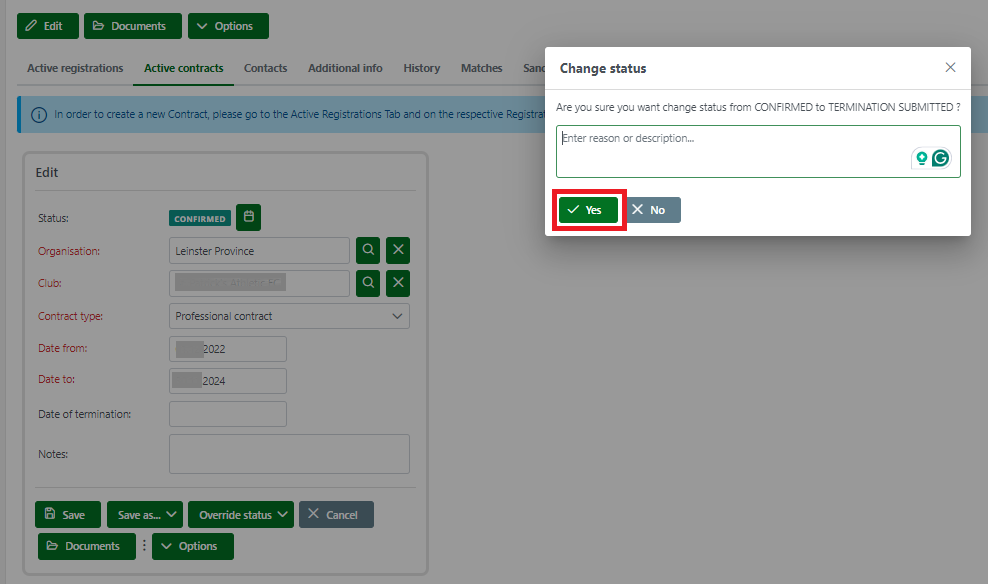Open Grammarly suggestions via the lightbulb icon

point(920,157)
